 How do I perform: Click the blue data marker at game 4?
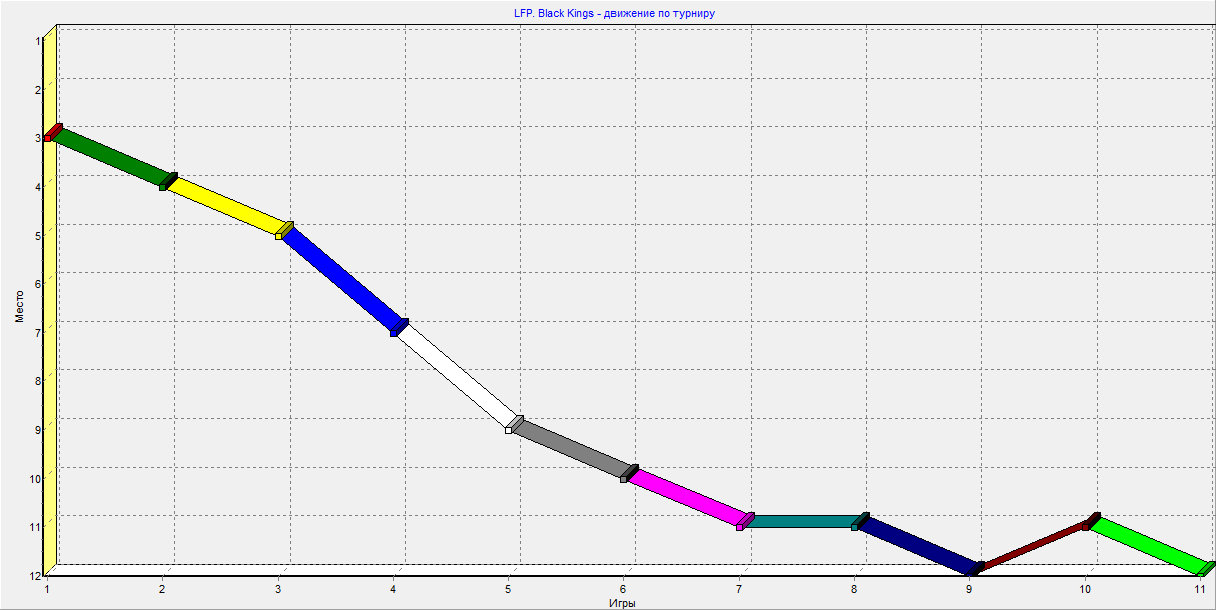click(398, 328)
